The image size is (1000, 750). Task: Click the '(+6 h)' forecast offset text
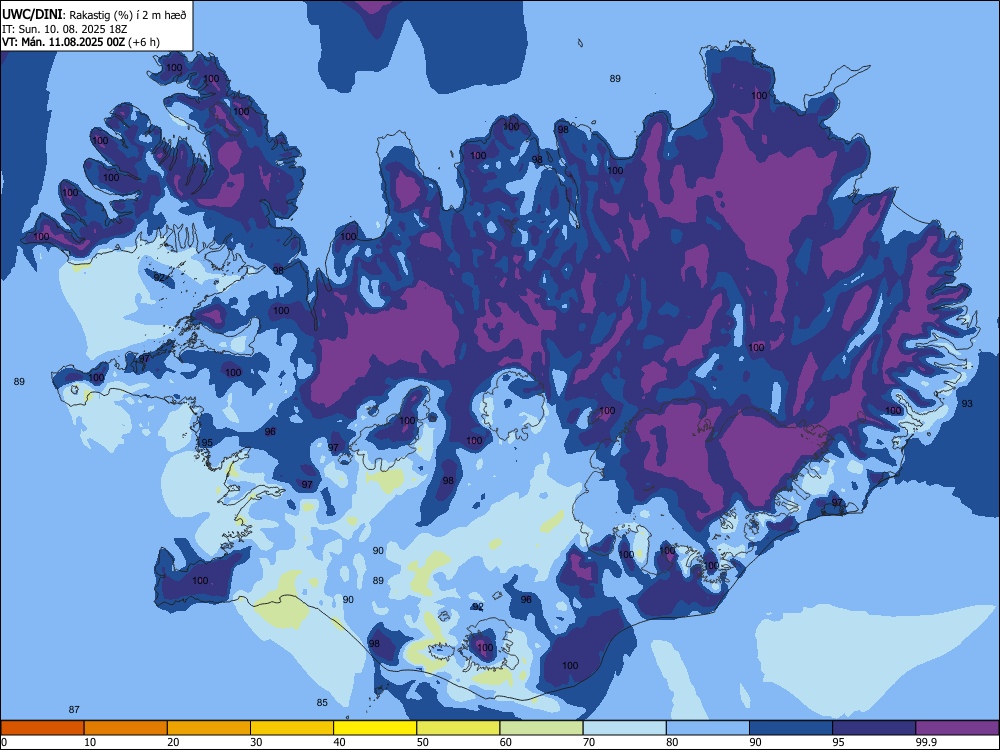(x=144, y=42)
